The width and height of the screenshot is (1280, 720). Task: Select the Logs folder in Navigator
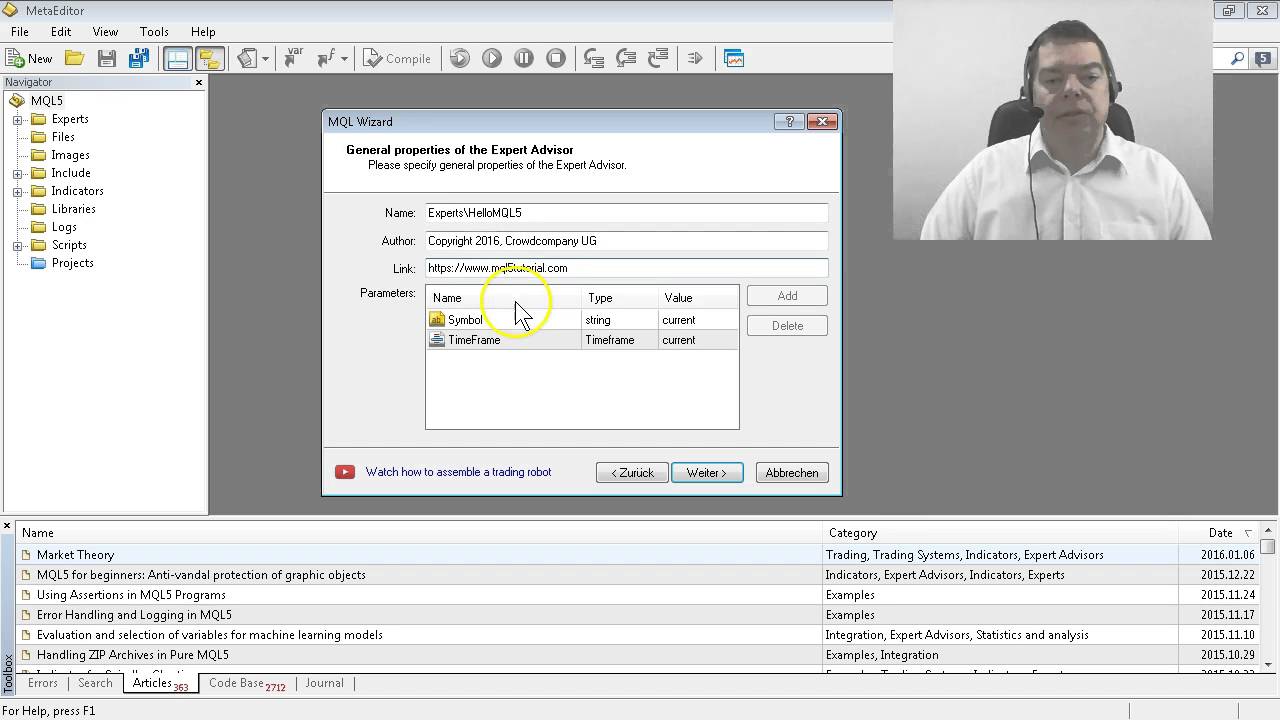[64, 227]
